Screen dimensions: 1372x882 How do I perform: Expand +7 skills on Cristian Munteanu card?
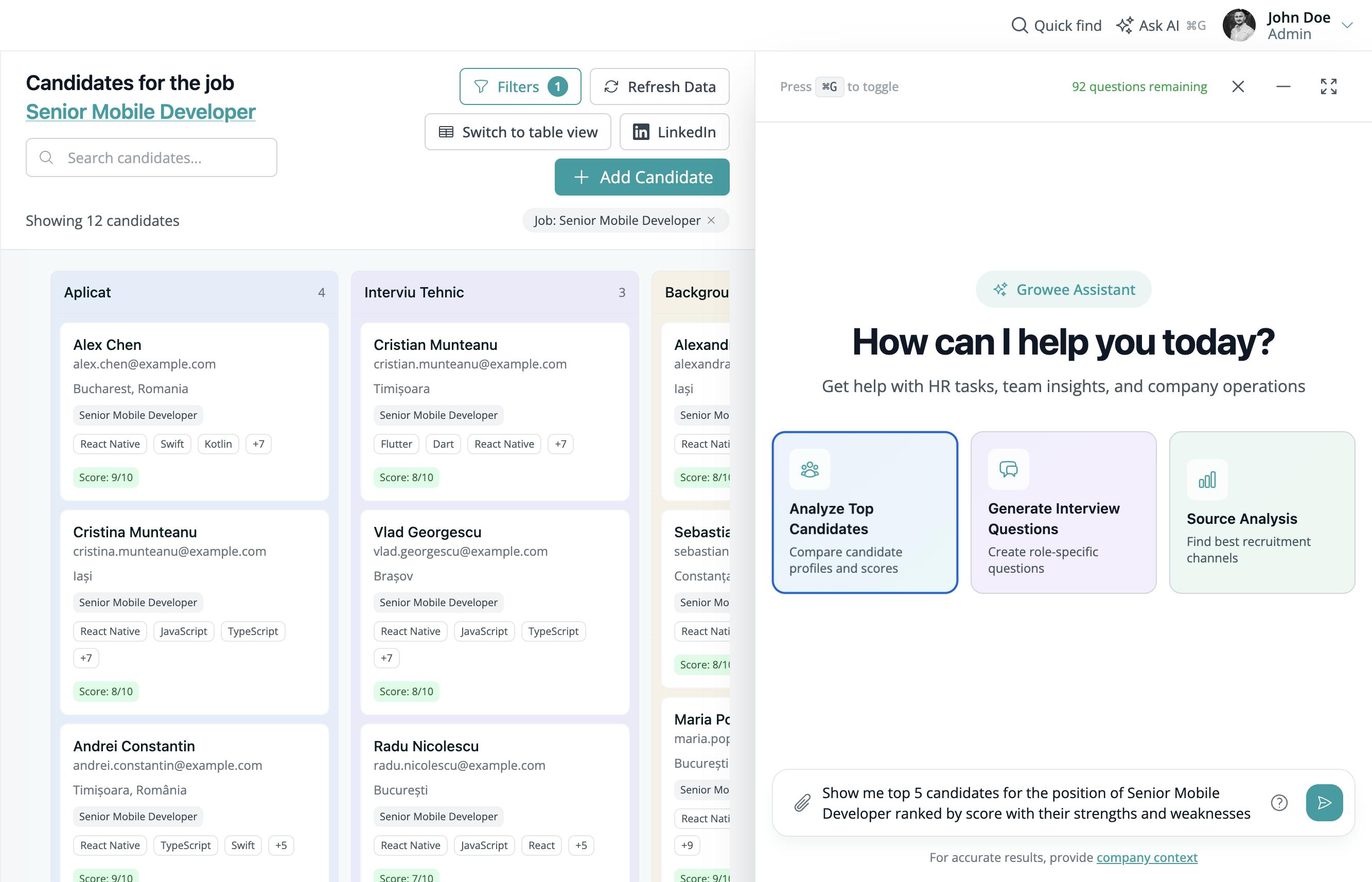click(560, 444)
